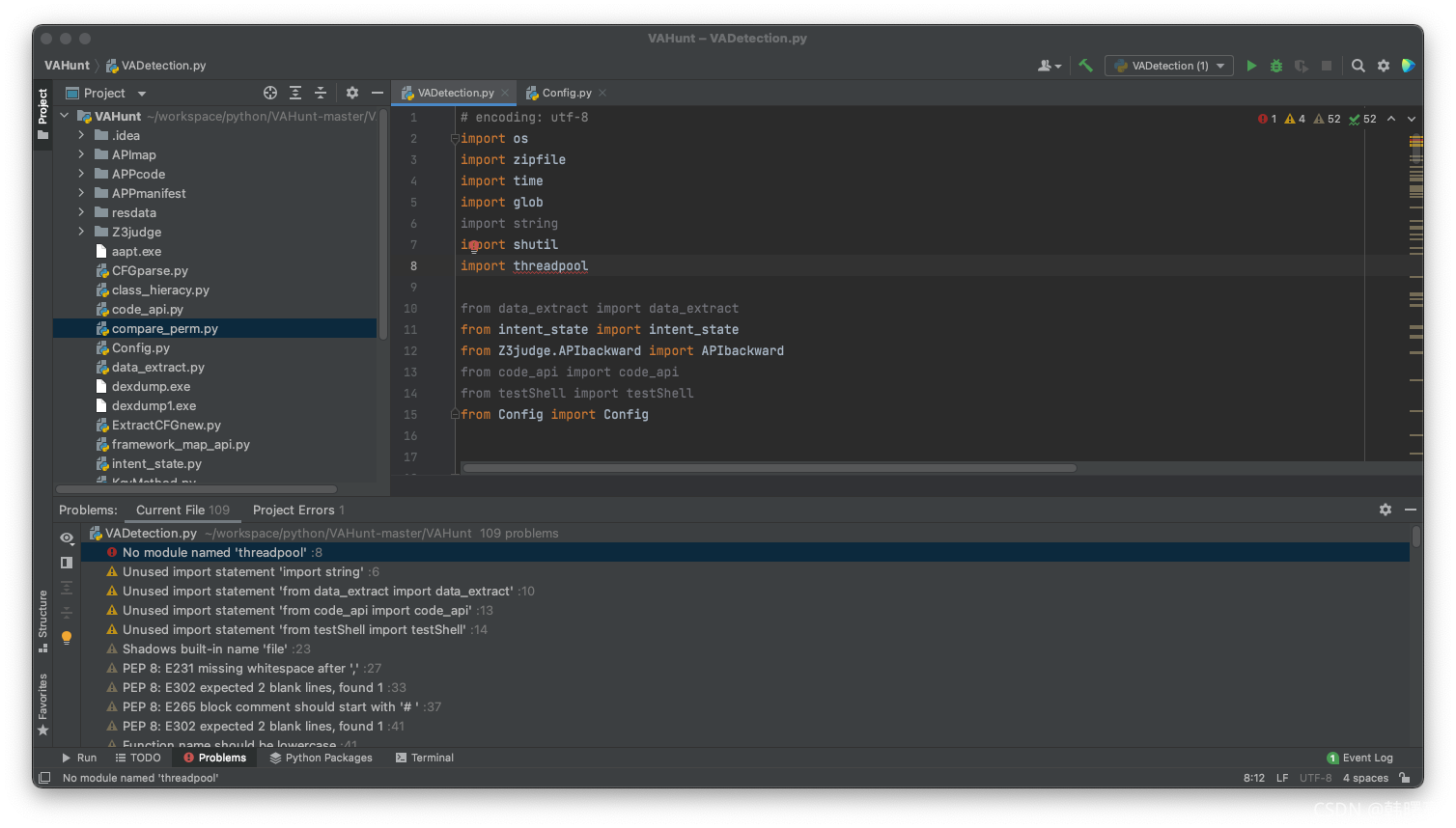Screen dimensions: 1456x828
Task: Change the LF line separator
Action: (1282, 778)
